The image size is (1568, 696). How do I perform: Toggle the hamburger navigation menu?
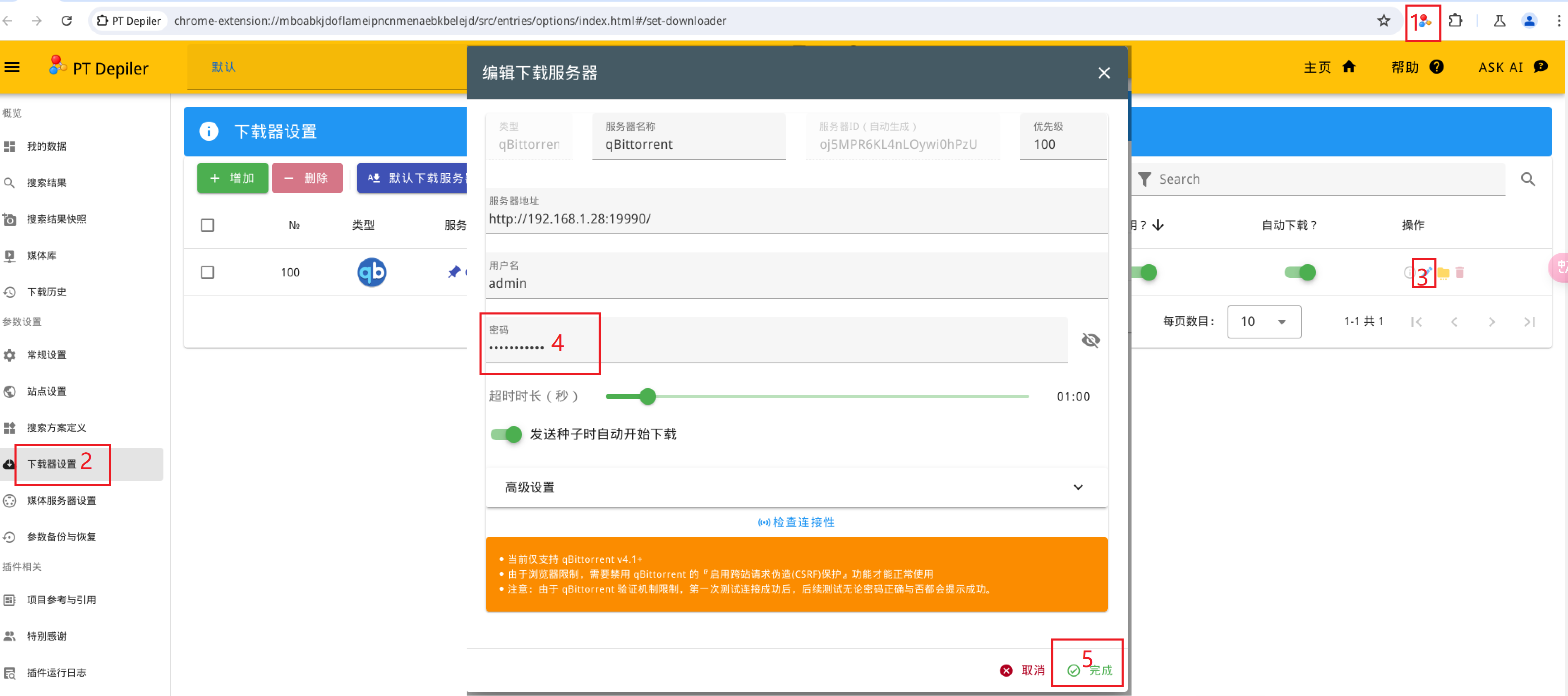coord(12,67)
